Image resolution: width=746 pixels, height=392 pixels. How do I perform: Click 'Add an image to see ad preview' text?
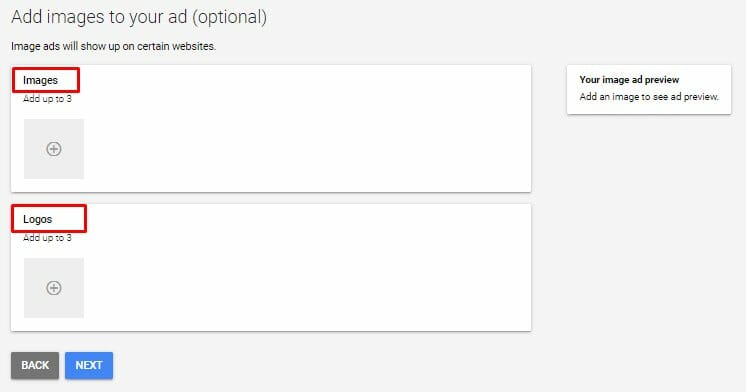[x=649, y=97]
